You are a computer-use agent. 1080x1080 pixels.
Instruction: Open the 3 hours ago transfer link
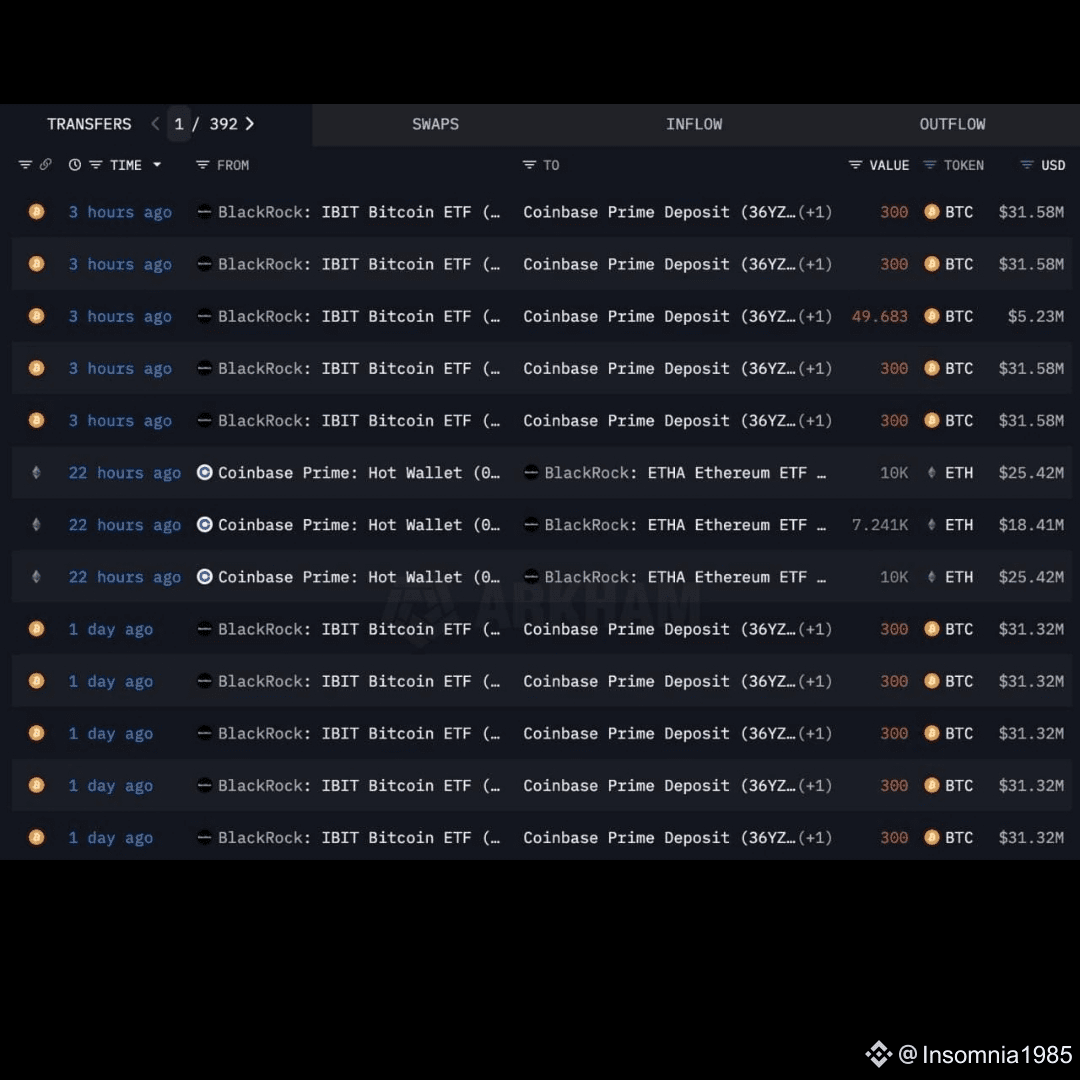(x=120, y=212)
